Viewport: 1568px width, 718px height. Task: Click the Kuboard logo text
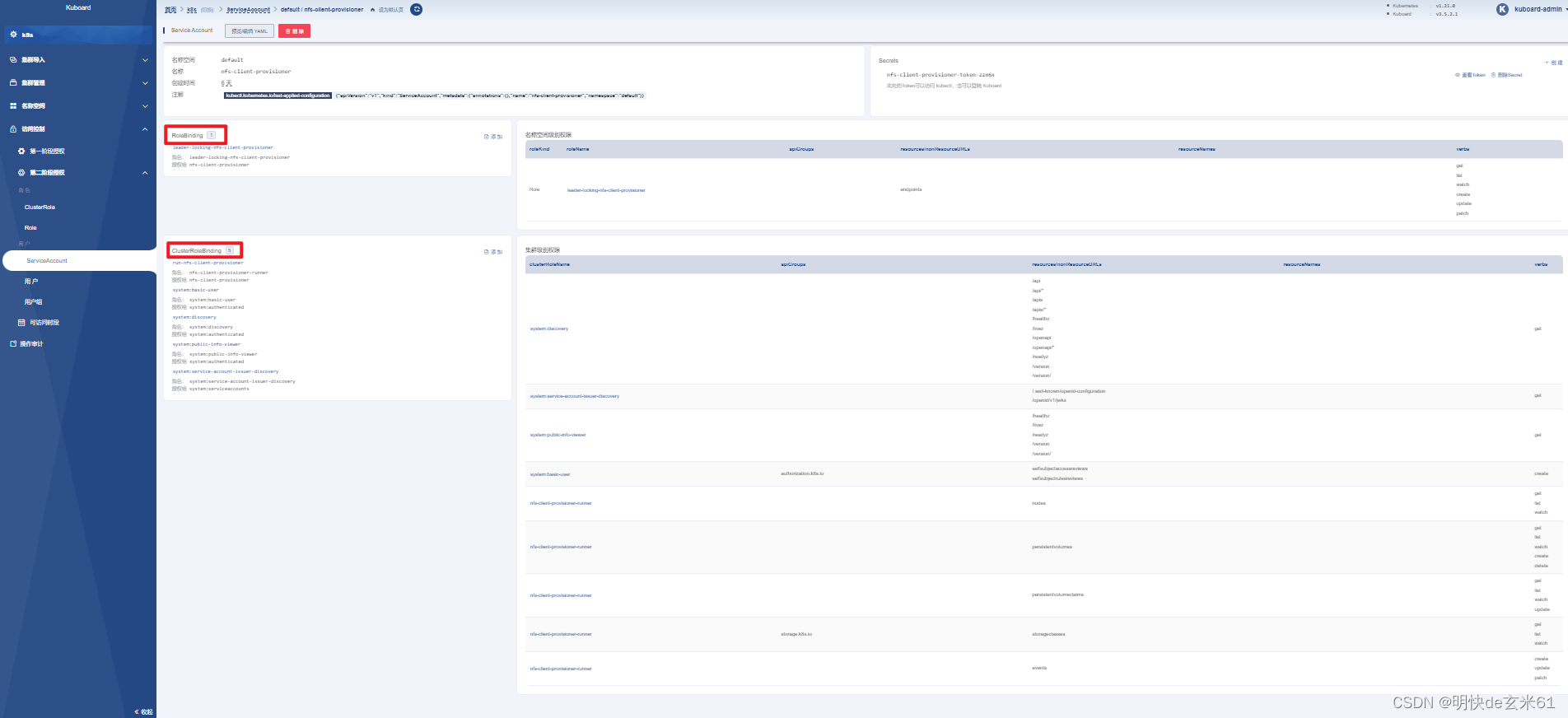click(78, 7)
